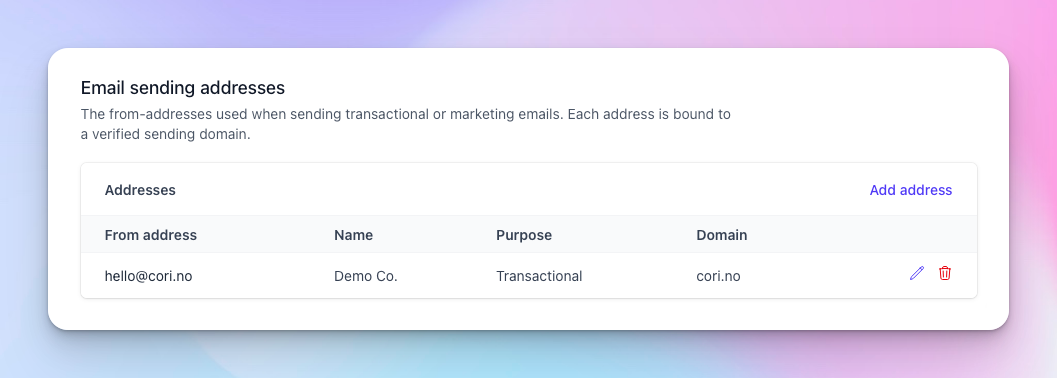
Task: Click the Addresses card title
Action: [140, 190]
